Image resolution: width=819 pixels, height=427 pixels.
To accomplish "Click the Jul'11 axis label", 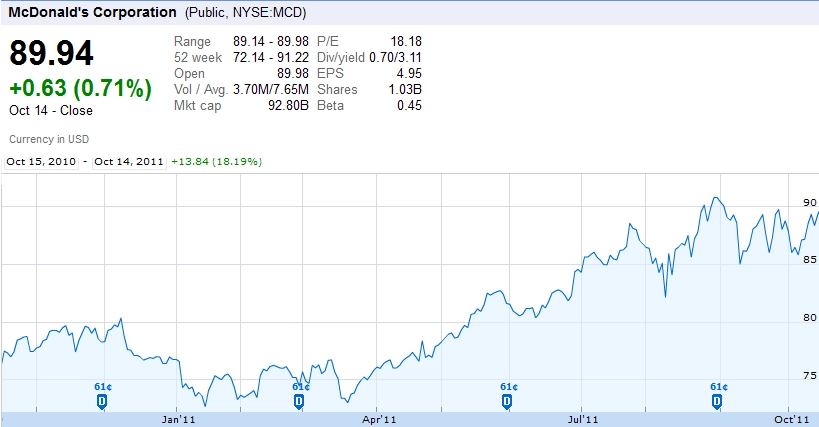I will point(582,420).
